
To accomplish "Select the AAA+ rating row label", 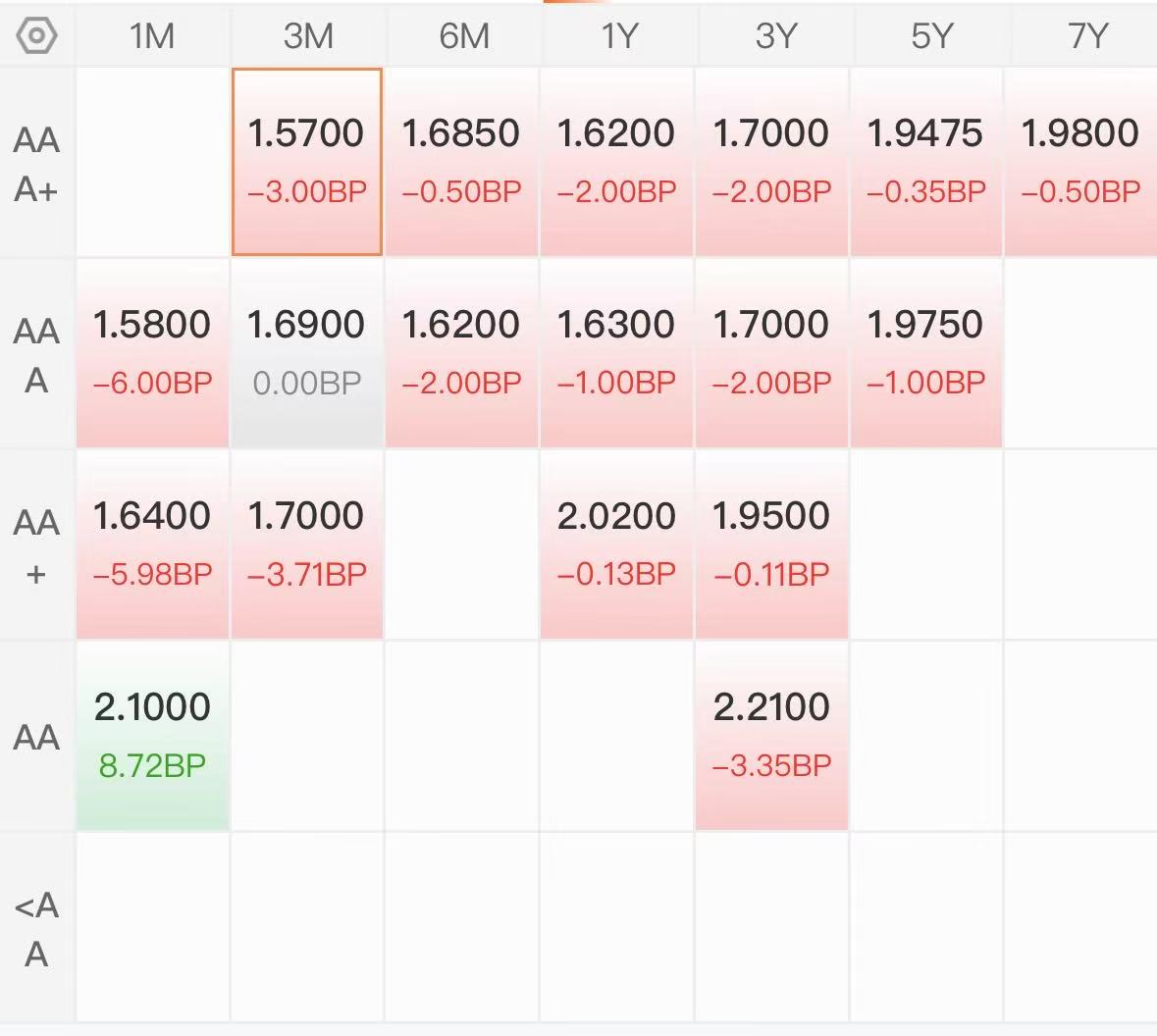I will point(36,164).
